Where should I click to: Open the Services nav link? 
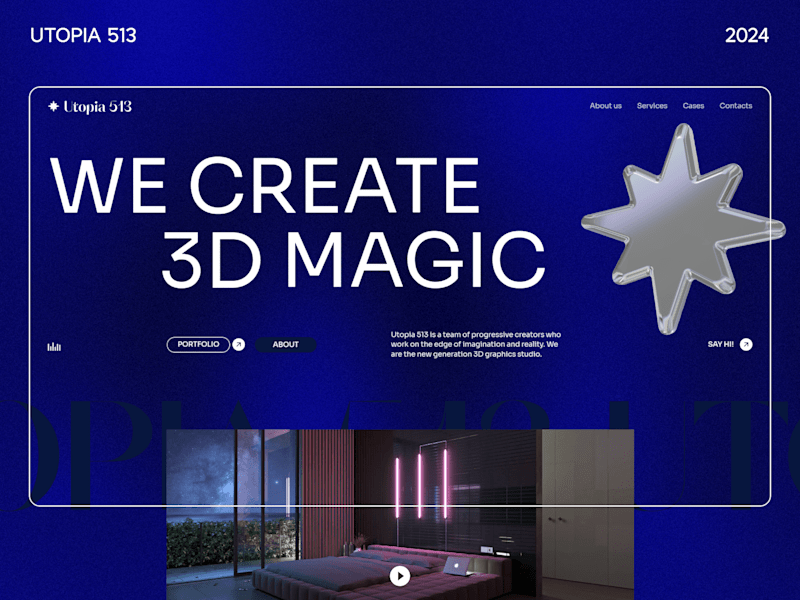click(652, 106)
